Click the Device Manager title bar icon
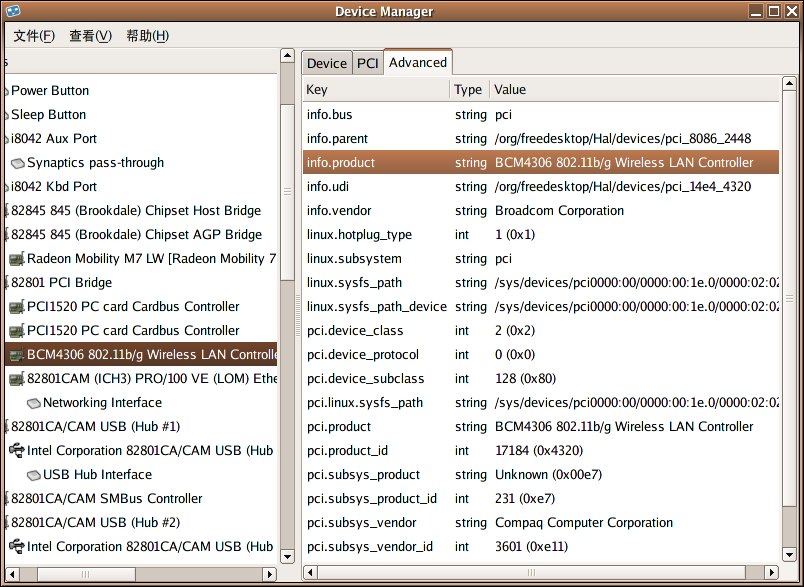The width and height of the screenshot is (804, 587). pyautogui.click(x=13, y=11)
